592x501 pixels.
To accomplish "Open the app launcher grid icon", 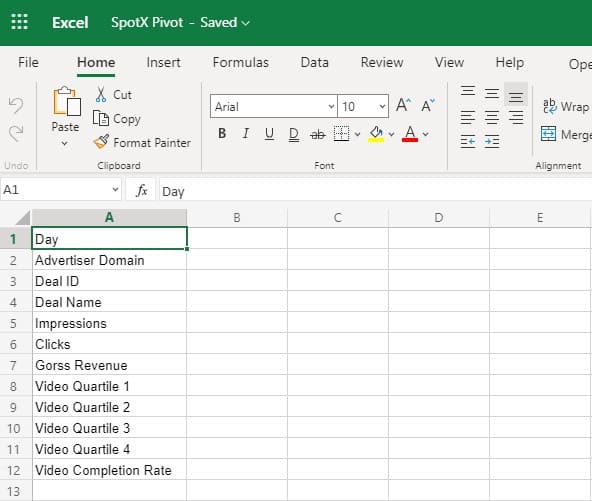I will (19, 22).
